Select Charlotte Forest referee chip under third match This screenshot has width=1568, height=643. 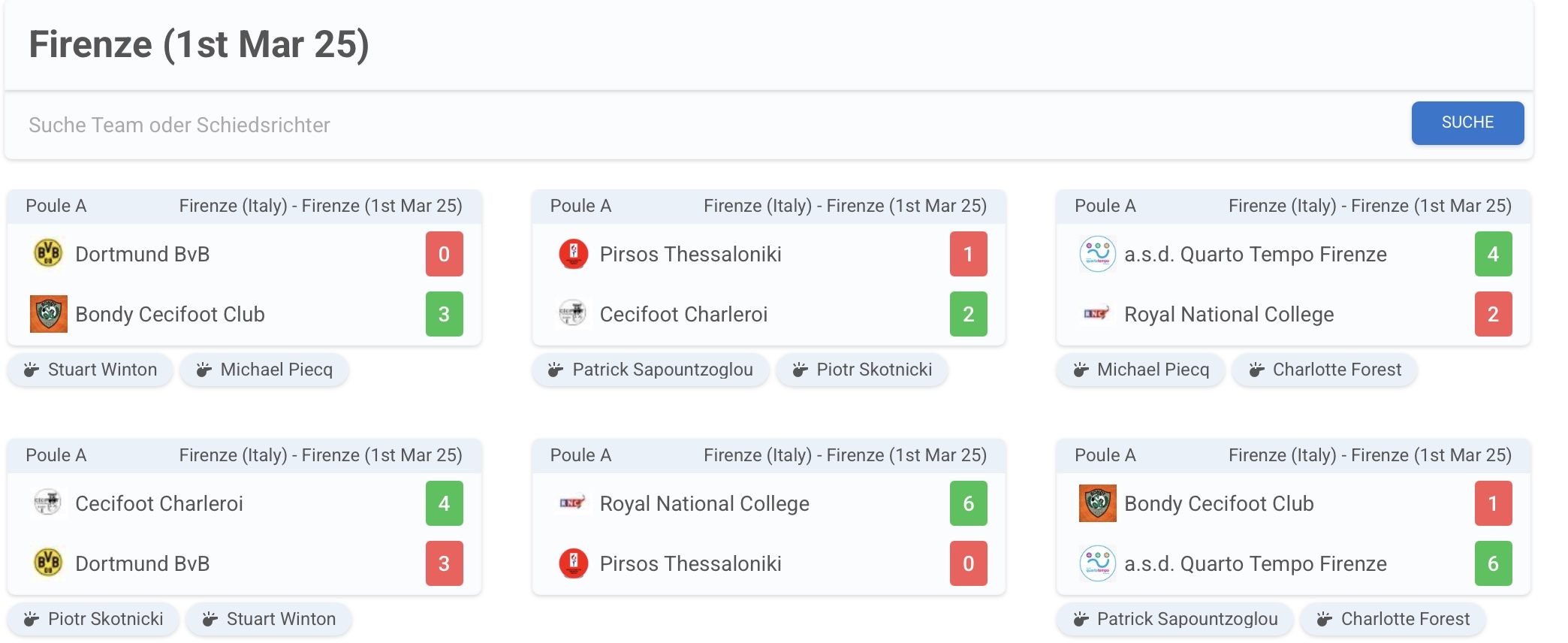(1325, 370)
